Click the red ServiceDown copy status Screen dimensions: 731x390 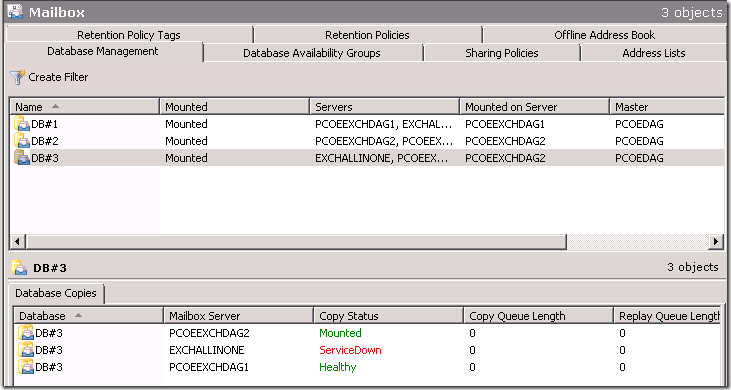[x=350, y=350]
